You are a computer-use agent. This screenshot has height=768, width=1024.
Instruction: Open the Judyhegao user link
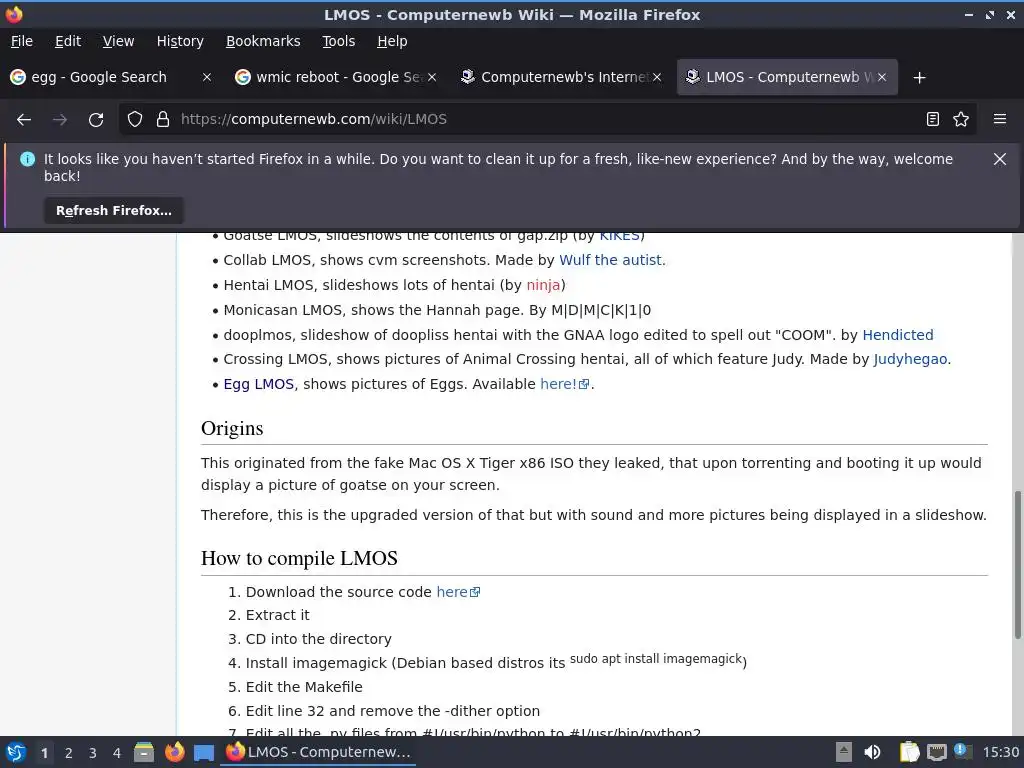coord(910,359)
